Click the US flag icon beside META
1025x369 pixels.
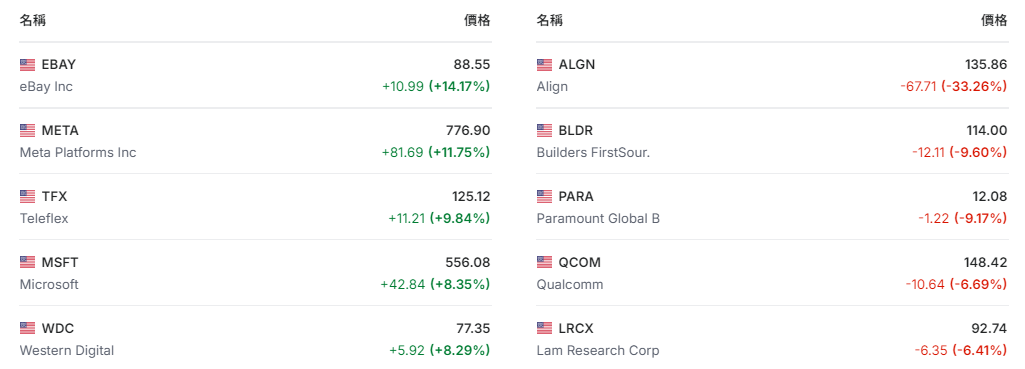27,131
